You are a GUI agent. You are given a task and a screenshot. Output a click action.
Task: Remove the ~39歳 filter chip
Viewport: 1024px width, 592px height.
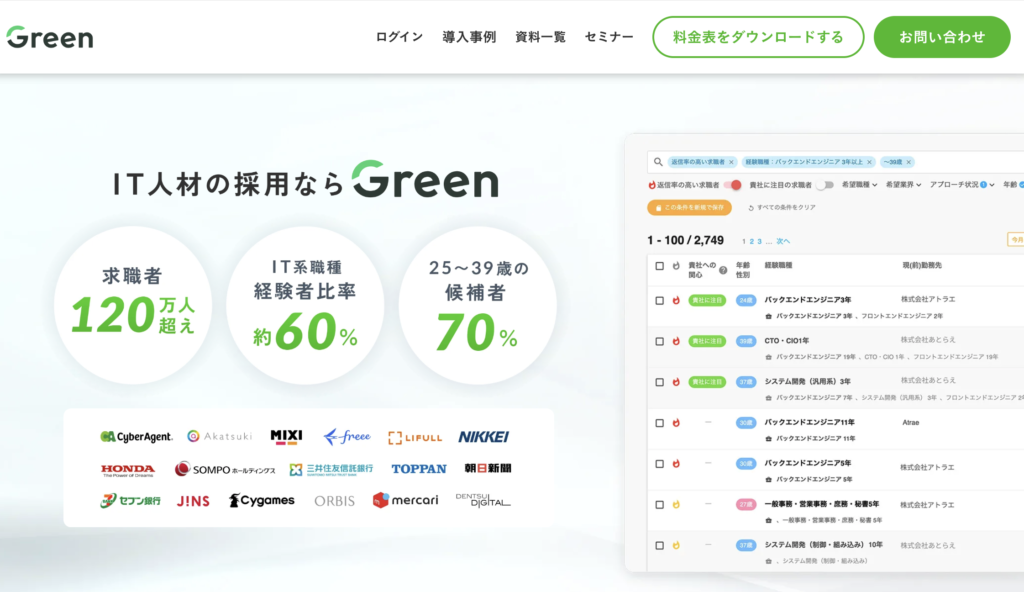[x=908, y=162]
